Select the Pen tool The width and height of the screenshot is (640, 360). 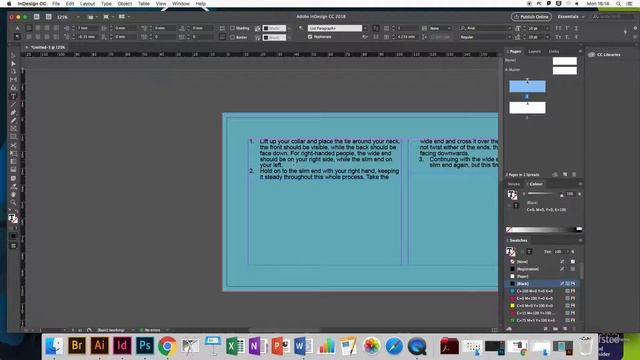point(13,113)
